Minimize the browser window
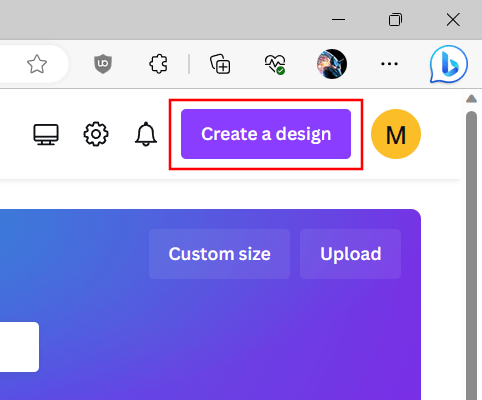 coord(338,20)
